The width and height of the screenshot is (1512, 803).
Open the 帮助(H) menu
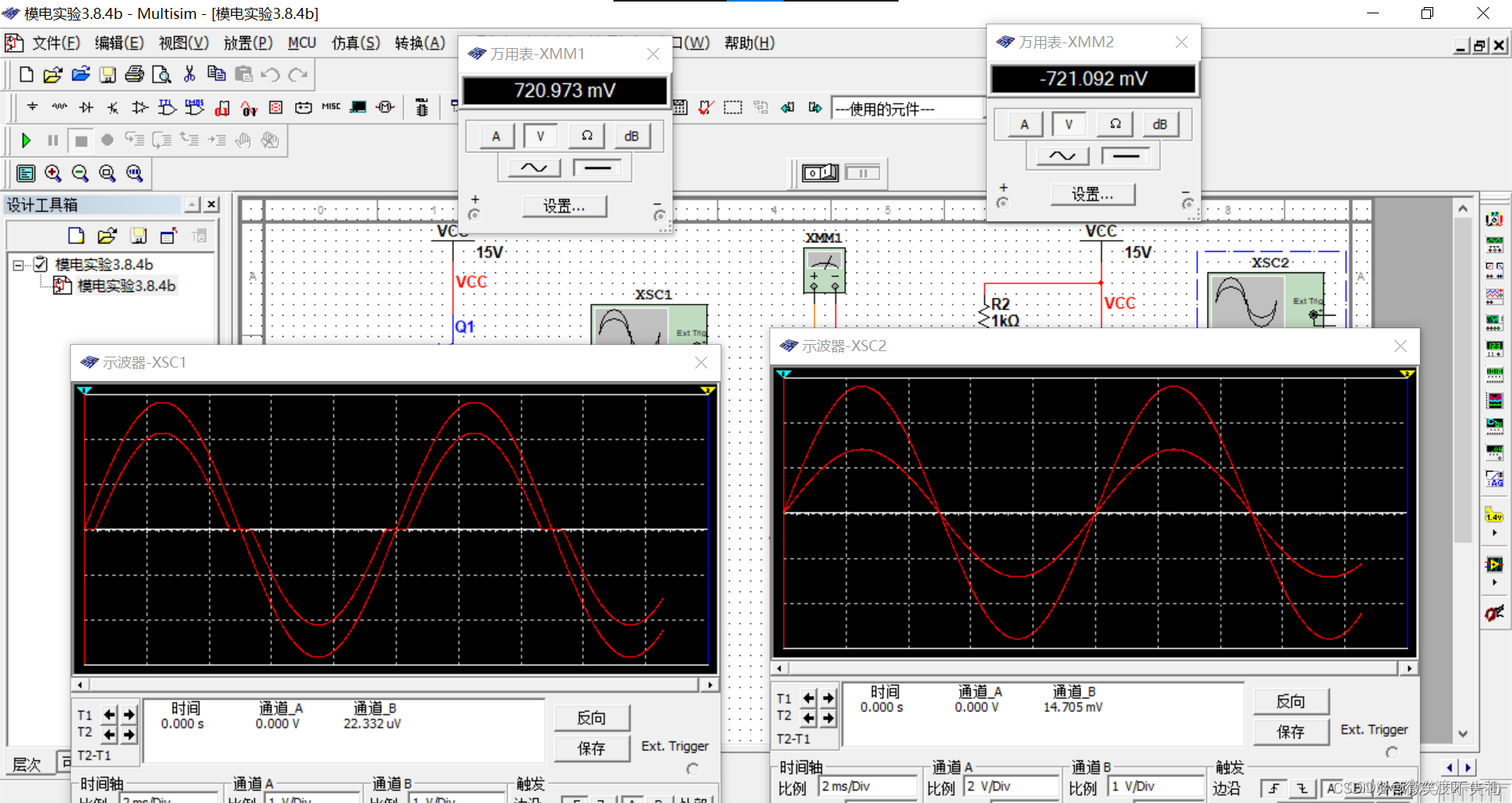coord(749,43)
